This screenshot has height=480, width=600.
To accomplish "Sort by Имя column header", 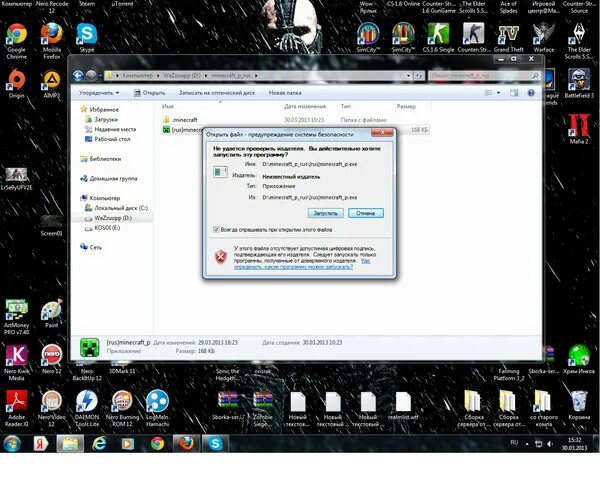I will coord(220,106).
